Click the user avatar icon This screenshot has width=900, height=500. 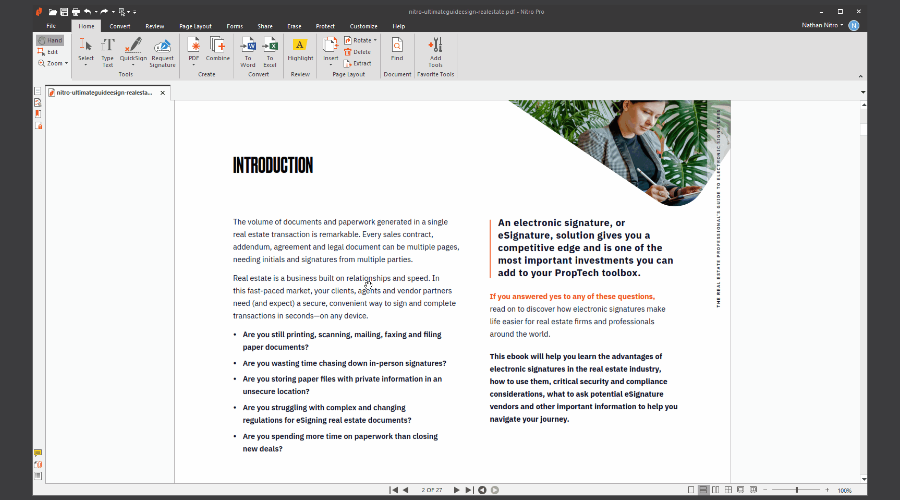pos(854,25)
